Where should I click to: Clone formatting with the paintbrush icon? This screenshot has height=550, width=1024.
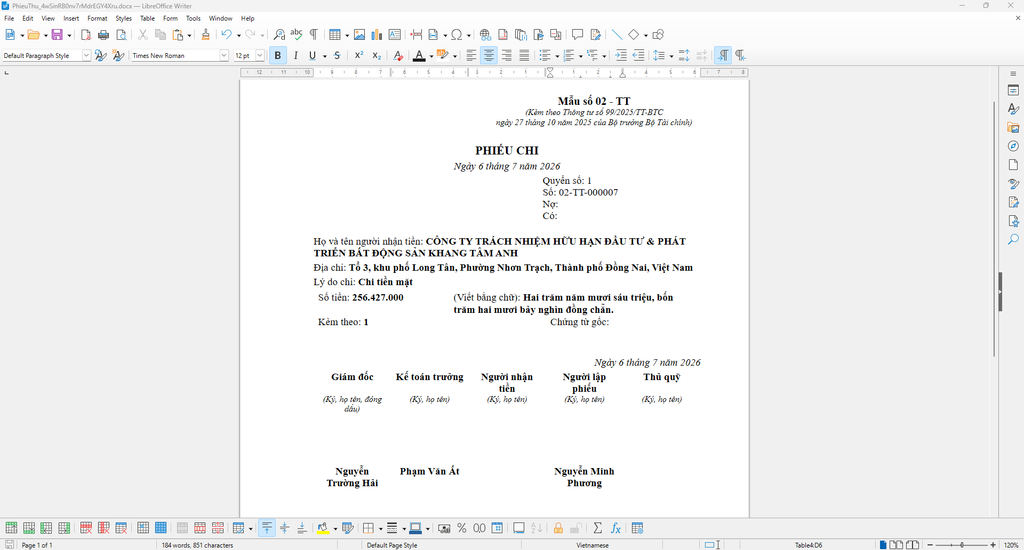click(x=206, y=35)
